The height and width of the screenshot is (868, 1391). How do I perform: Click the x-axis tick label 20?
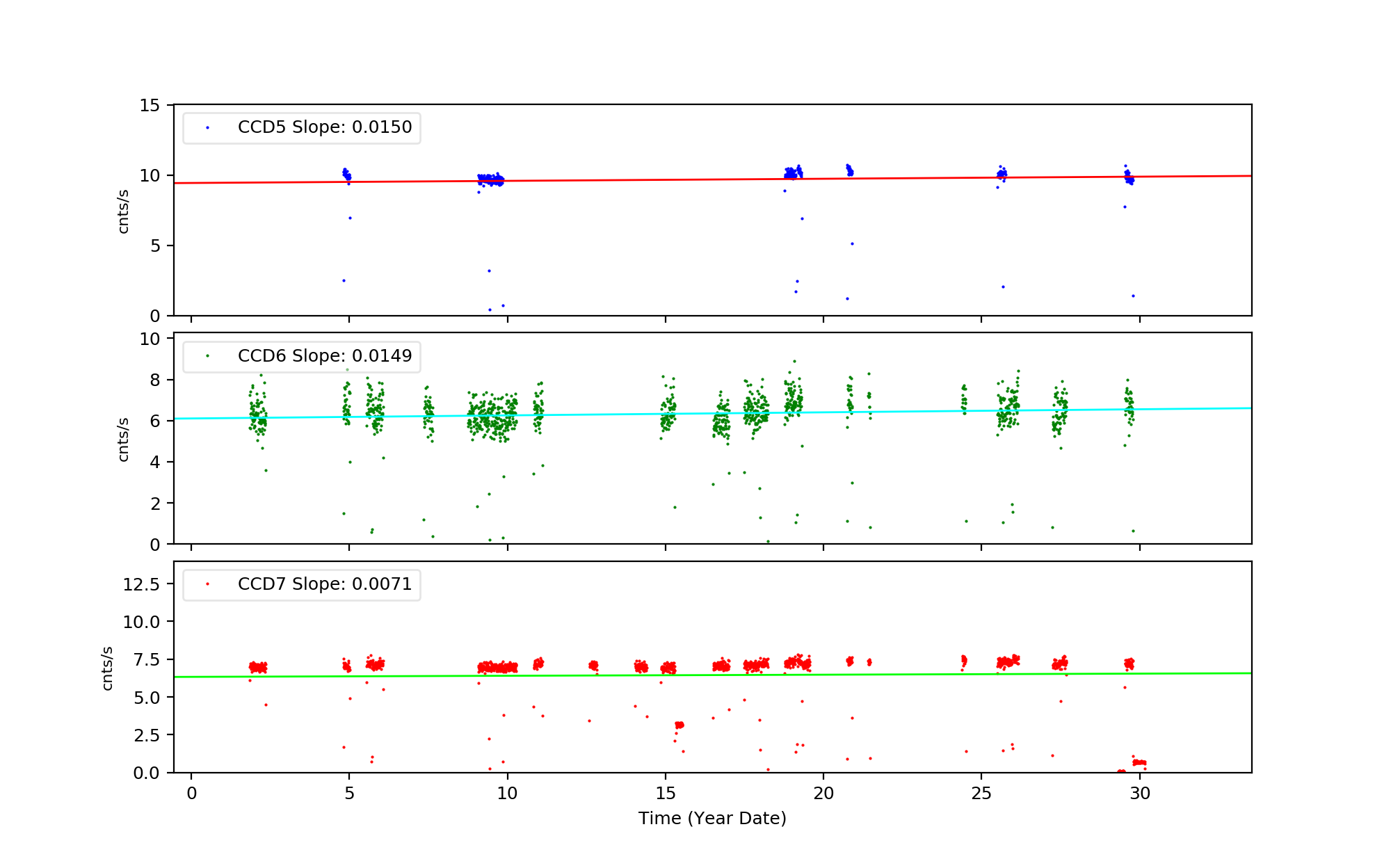pyautogui.click(x=823, y=794)
